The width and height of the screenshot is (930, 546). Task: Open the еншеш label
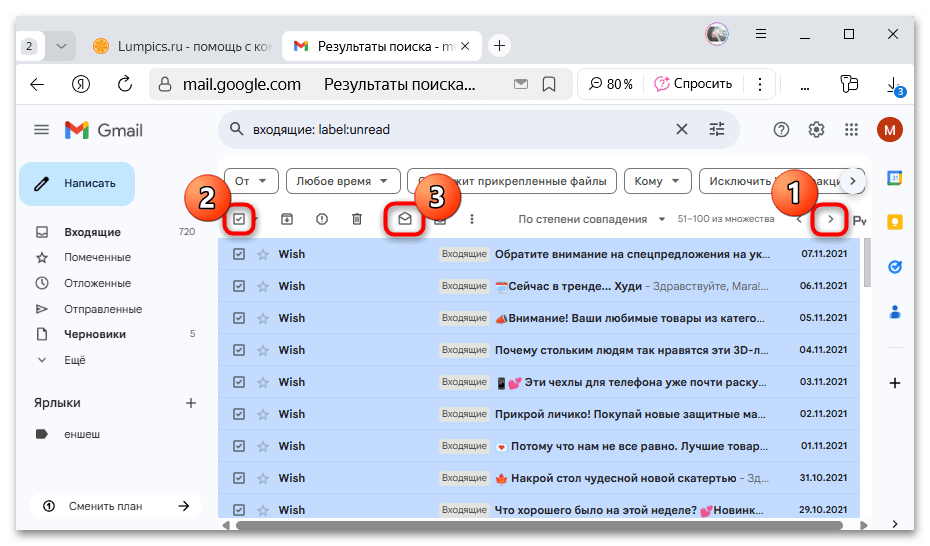coord(82,435)
